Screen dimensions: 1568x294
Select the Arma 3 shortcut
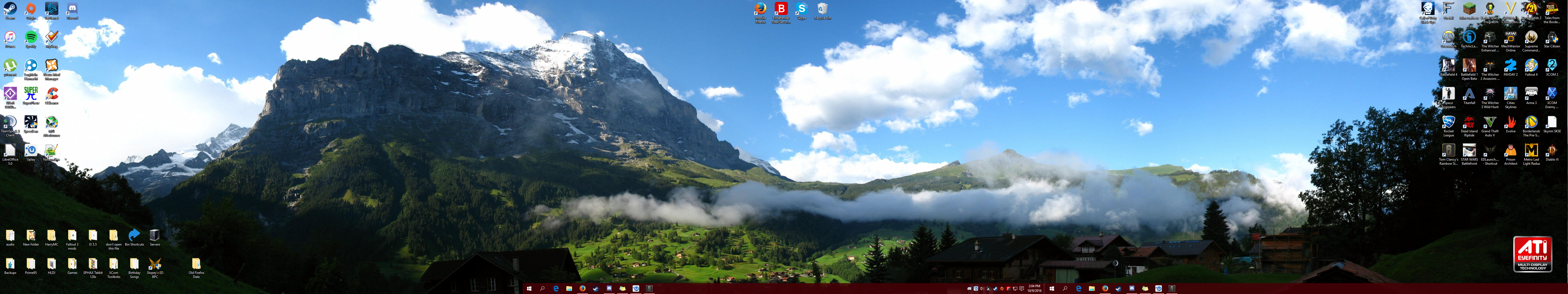[x=1531, y=95]
